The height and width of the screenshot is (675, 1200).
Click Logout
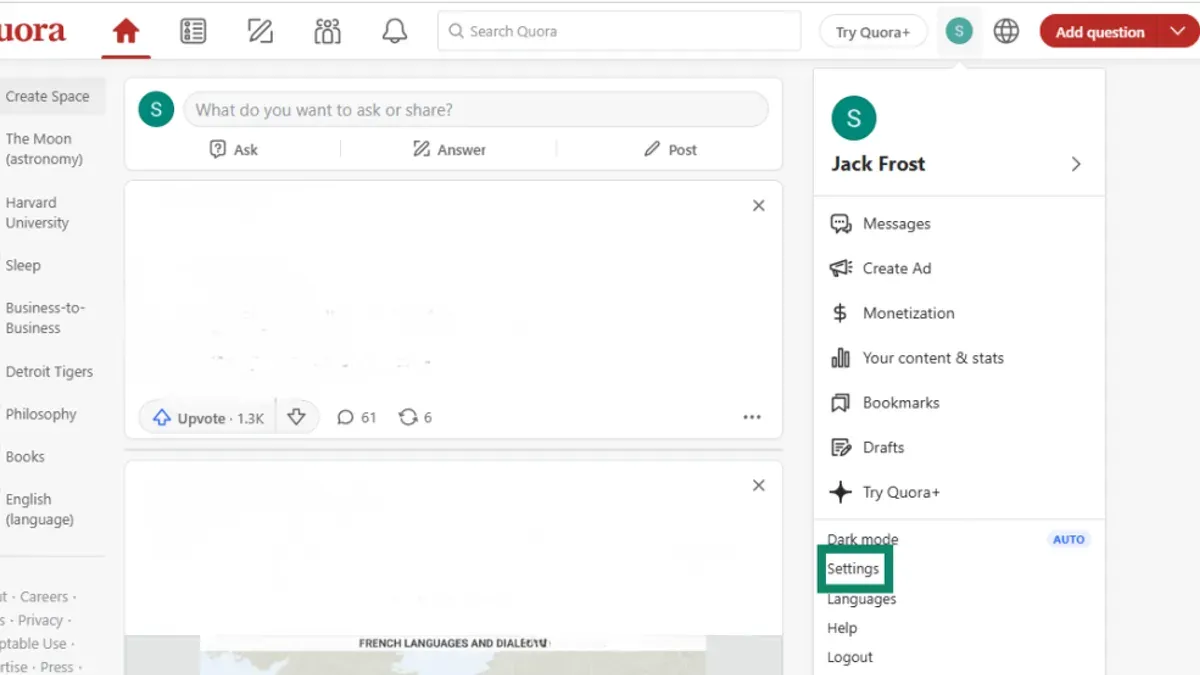point(850,657)
